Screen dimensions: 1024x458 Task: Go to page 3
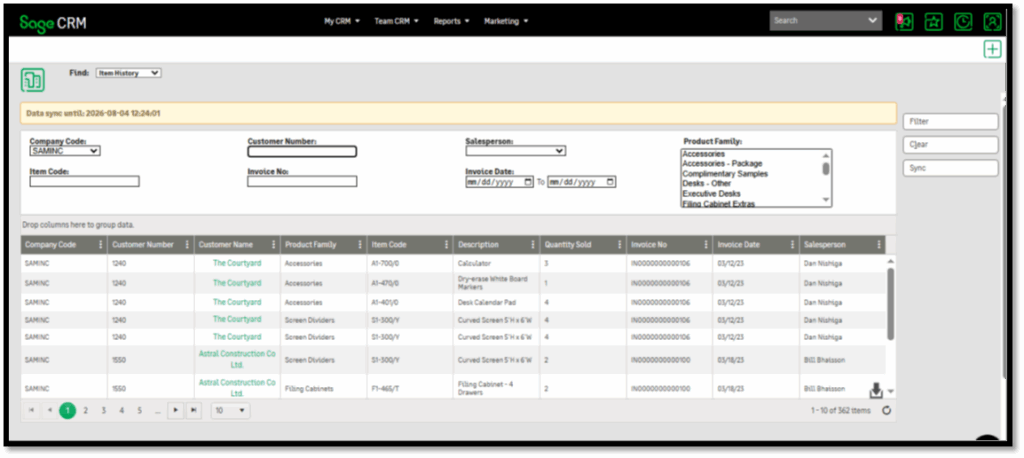(103, 411)
